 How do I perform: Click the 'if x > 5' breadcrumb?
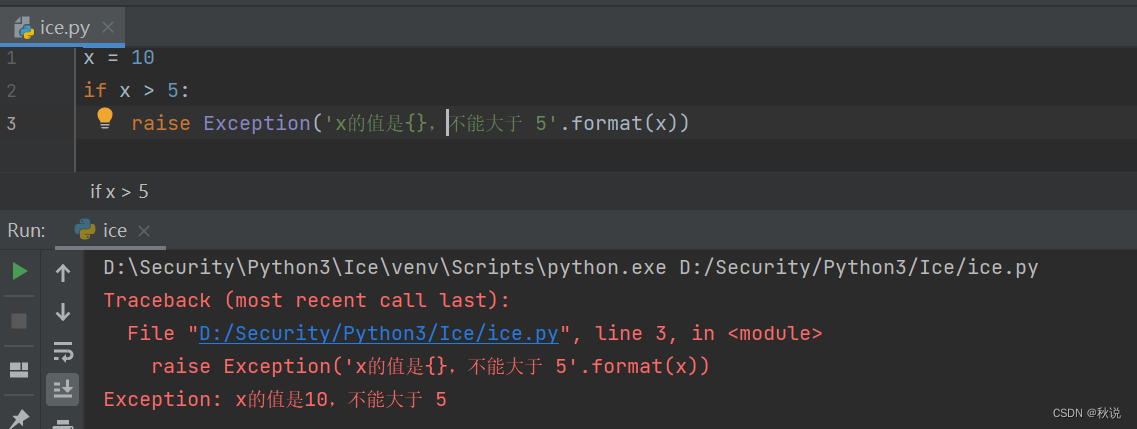coord(119,192)
